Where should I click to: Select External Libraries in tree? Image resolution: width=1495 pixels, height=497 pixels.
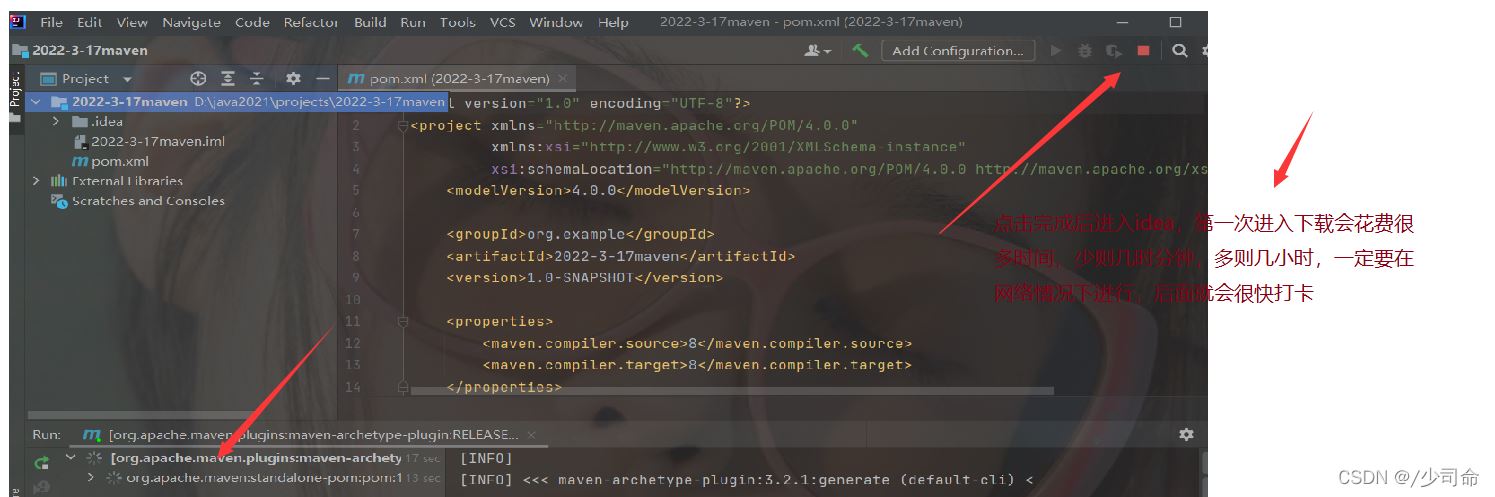pos(117,181)
